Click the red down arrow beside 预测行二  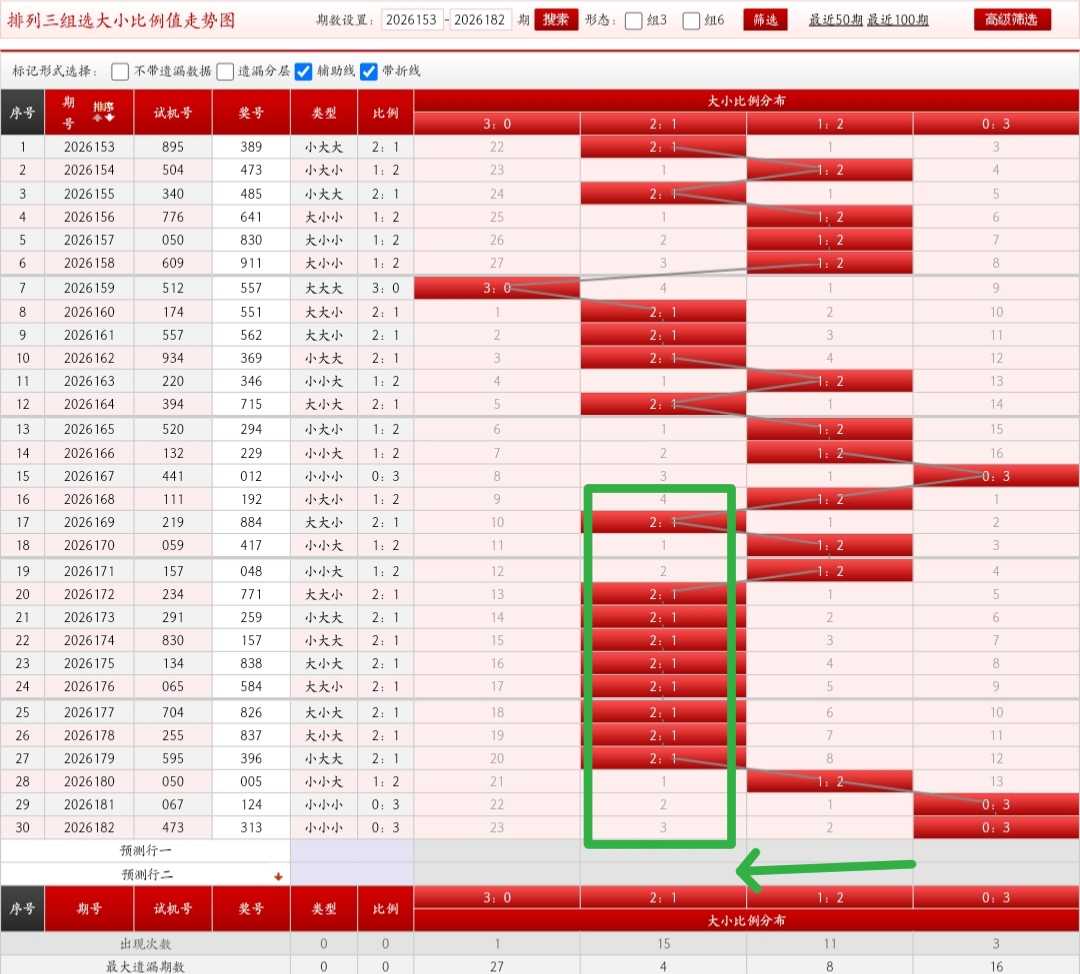click(278, 876)
